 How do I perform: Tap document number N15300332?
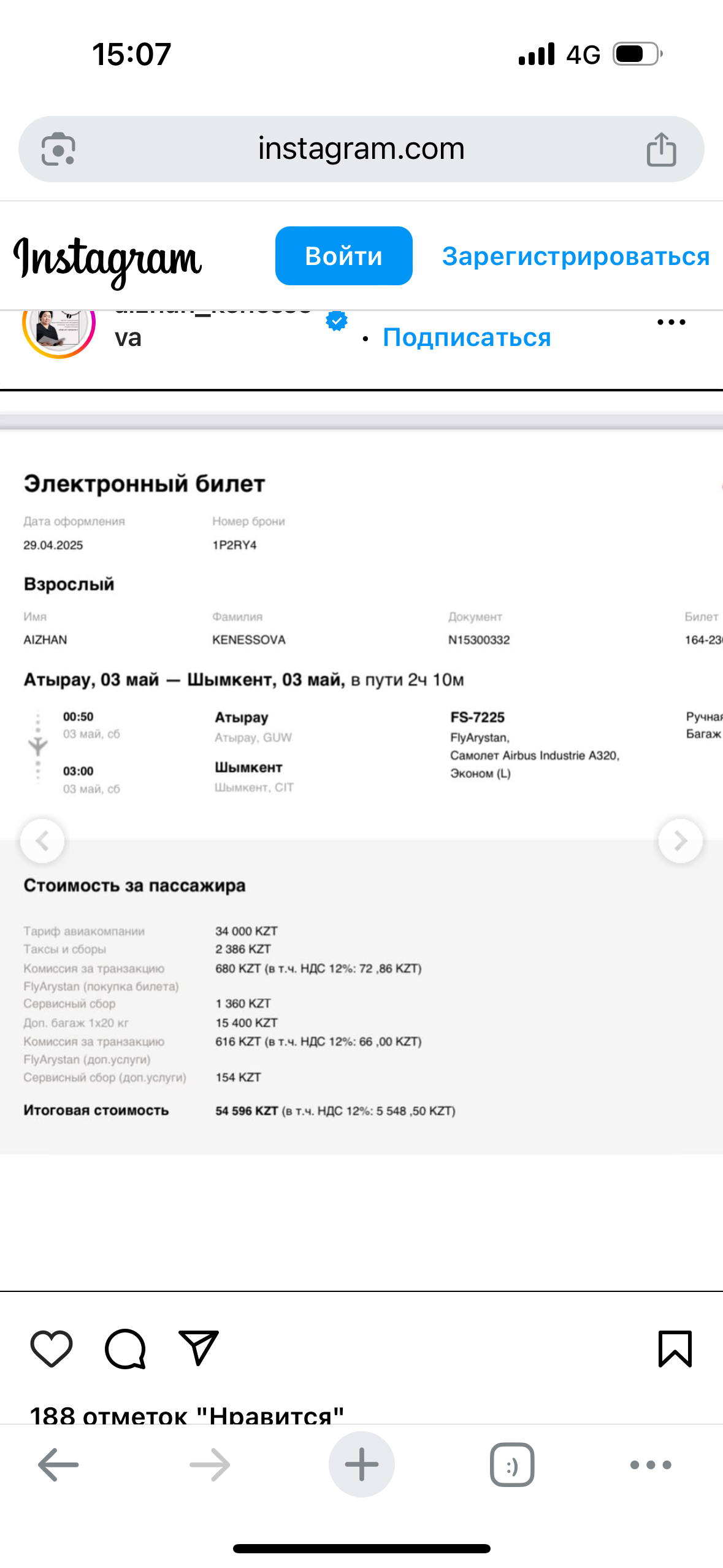[479, 640]
